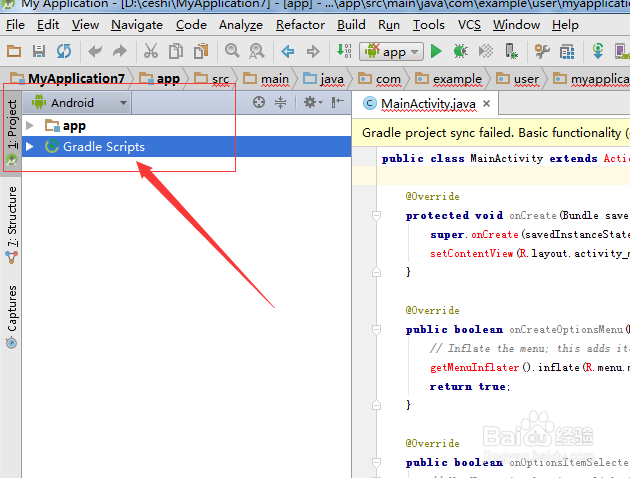Select Gradle Scripts in project tree

tap(186, 147)
